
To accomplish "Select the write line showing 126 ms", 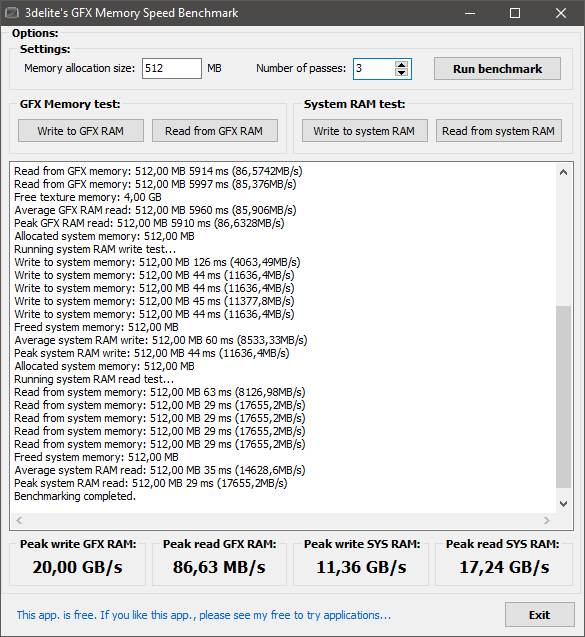I will tap(157, 262).
